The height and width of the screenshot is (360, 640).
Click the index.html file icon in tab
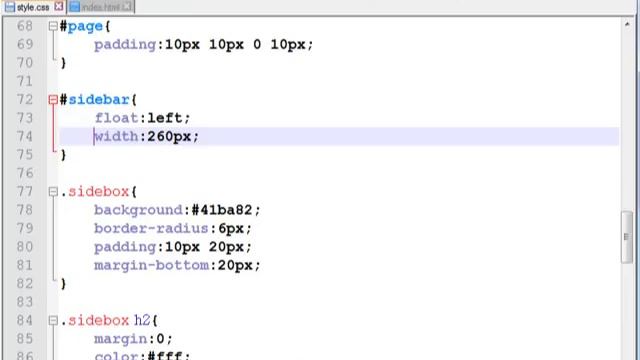tap(75, 7)
